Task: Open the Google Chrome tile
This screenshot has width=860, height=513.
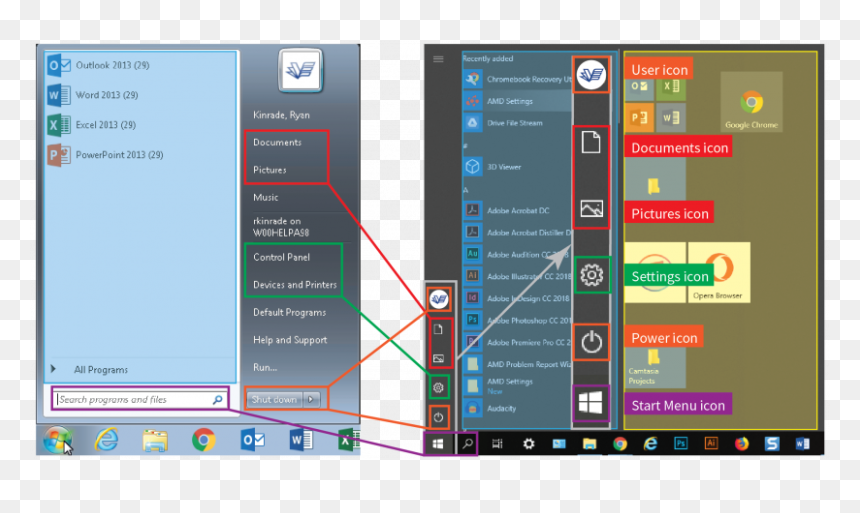Action: (751, 102)
